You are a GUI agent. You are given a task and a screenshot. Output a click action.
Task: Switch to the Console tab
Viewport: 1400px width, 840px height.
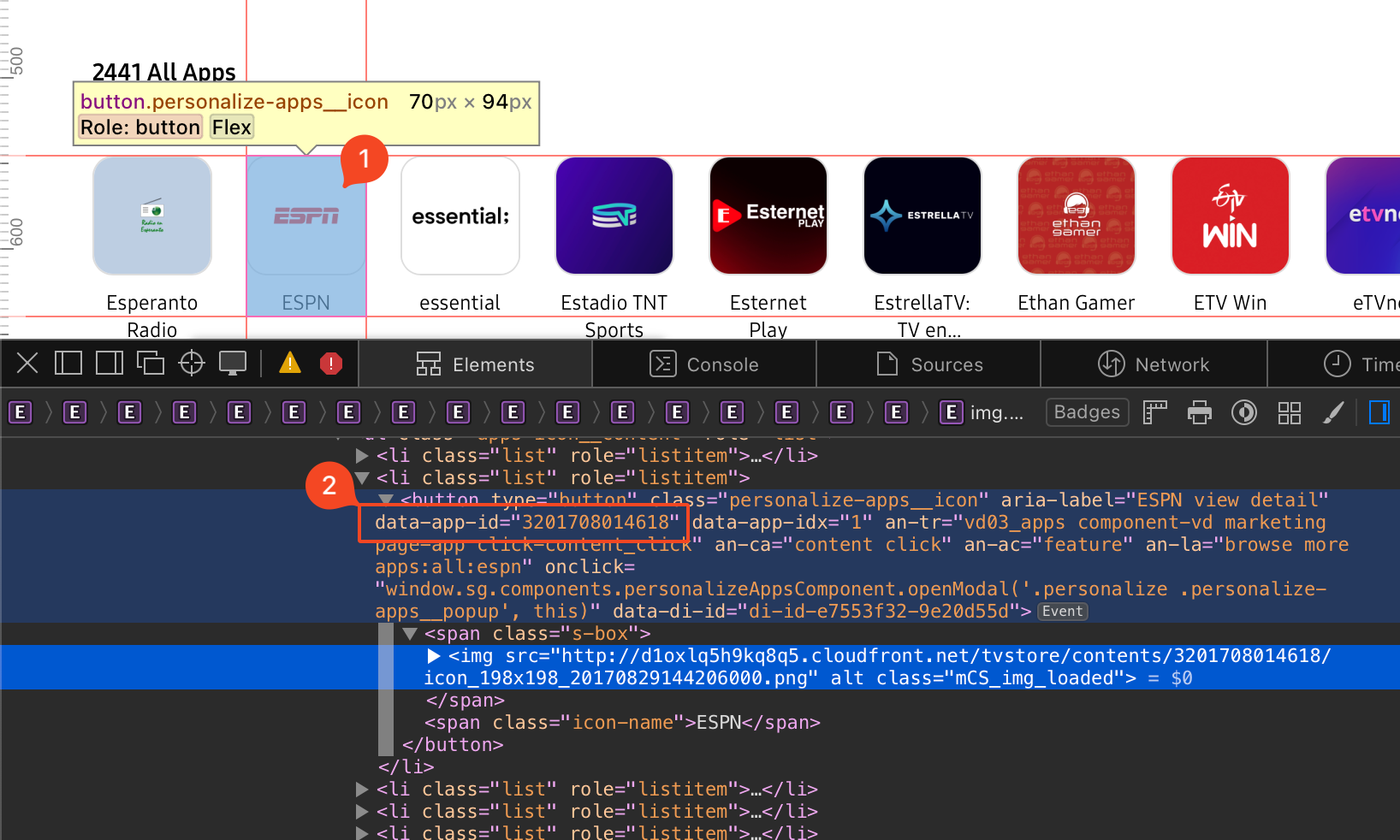[x=704, y=364]
